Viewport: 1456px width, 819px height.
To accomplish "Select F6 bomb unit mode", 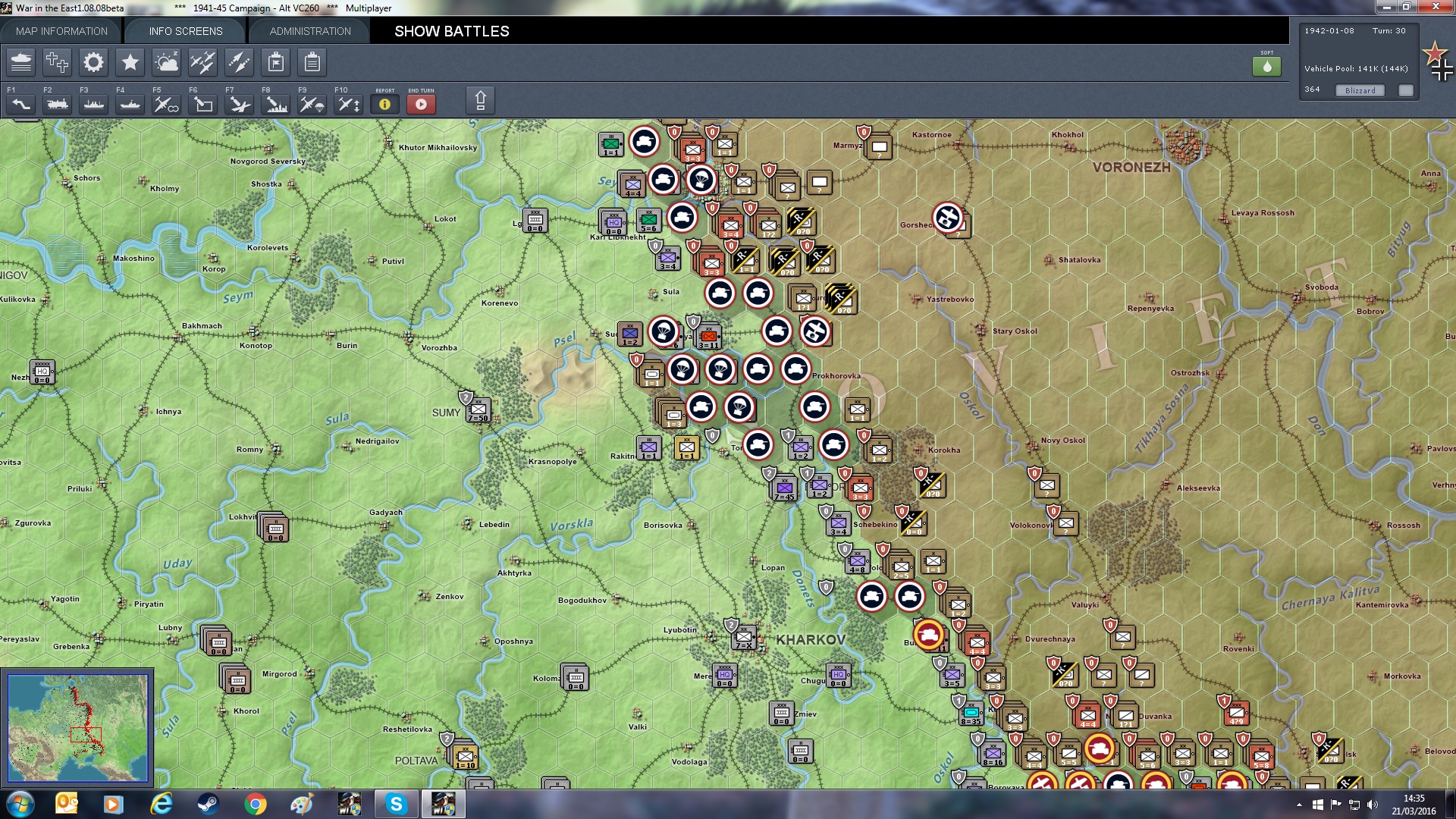I will tap(202, 104).
